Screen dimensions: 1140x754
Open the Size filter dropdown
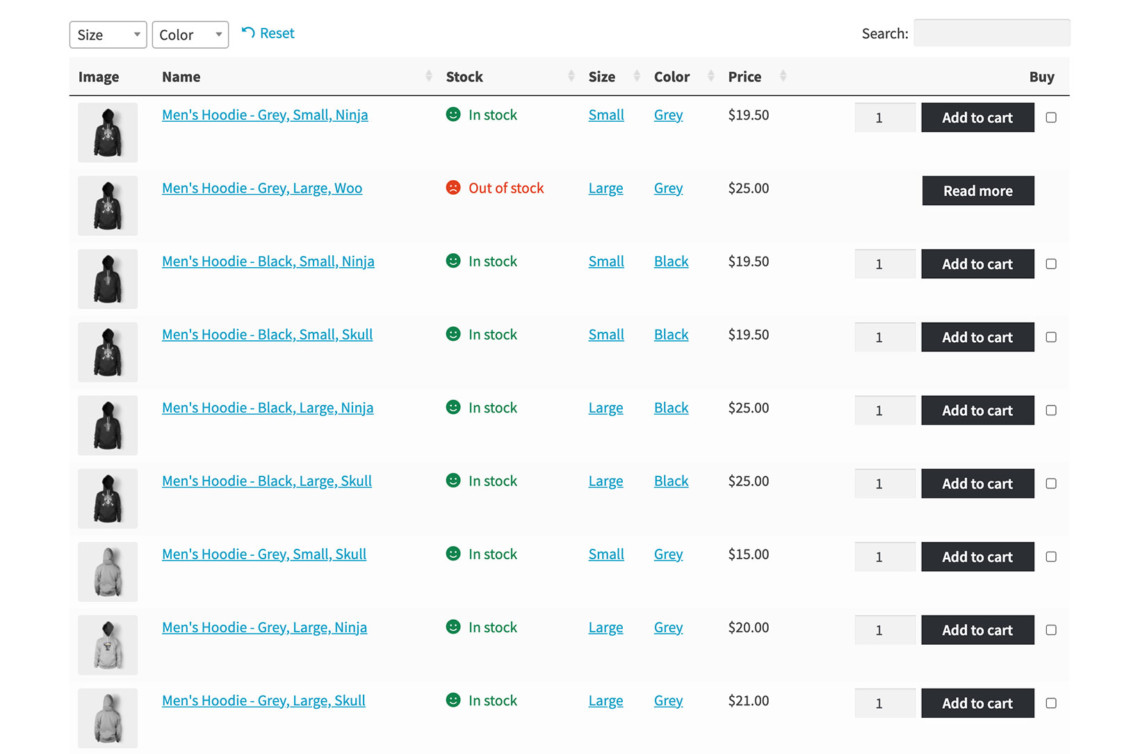coord(107,34)
